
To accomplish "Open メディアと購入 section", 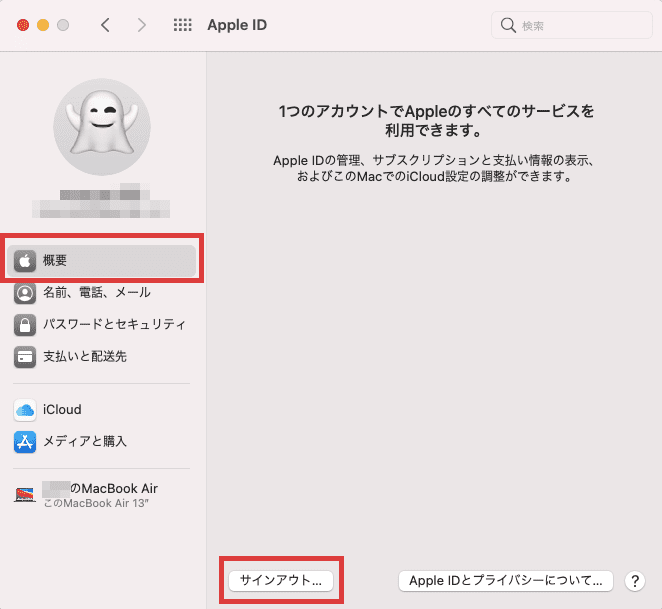I will pyautogui.click(x=102, y=442).
